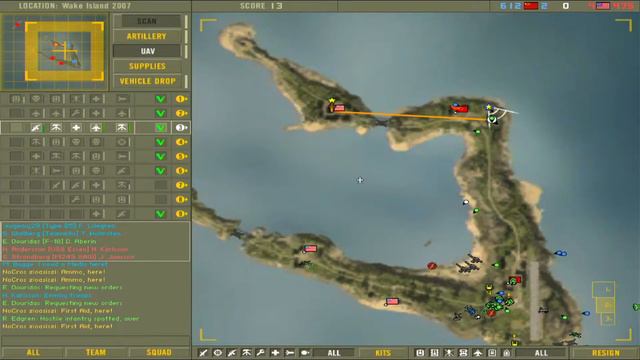
Task: Toggle the green check for squad 3
Action: [160, 128]
